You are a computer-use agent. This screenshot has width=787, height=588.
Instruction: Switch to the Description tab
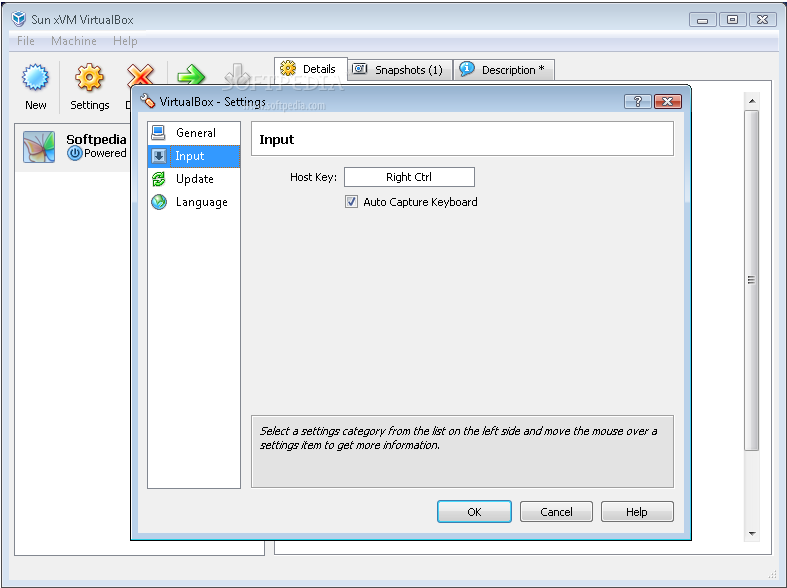point(504,70)
